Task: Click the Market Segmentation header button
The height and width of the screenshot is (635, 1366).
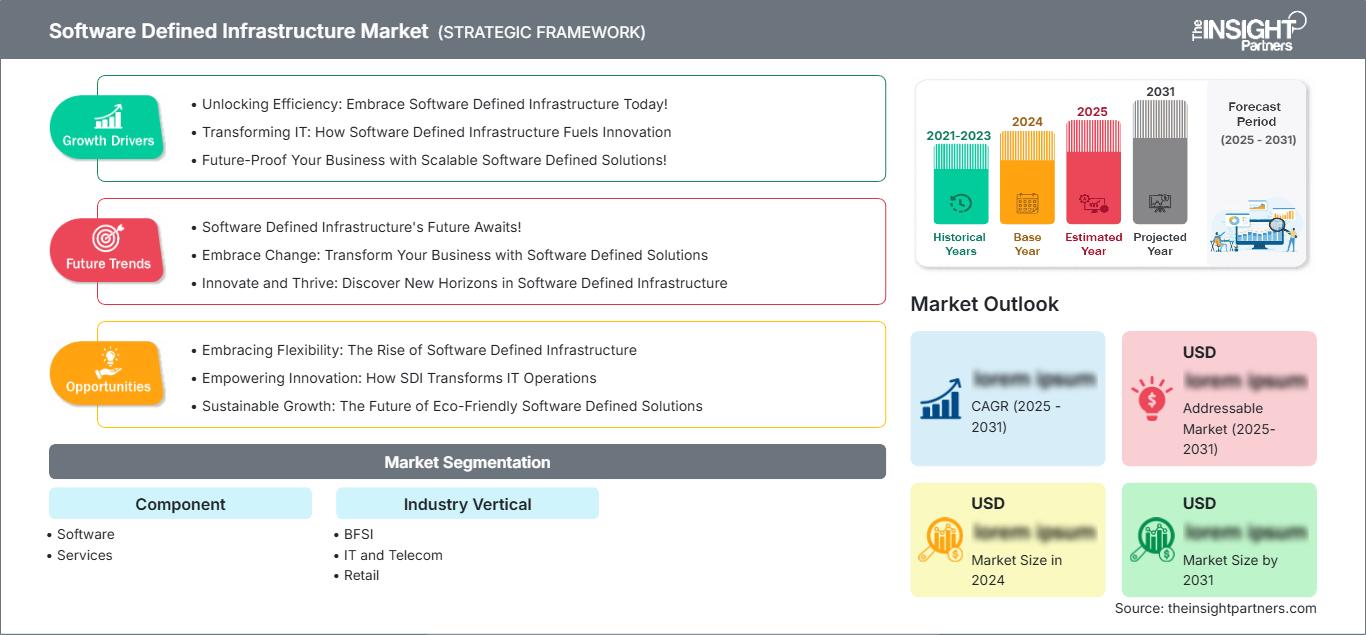Action: coord(467,461)
